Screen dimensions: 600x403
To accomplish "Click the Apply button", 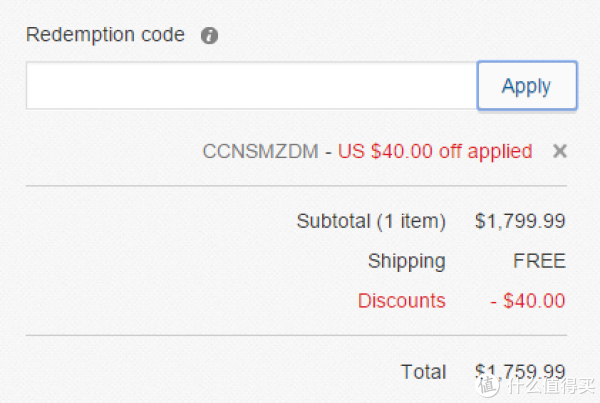I will (527, 86).
